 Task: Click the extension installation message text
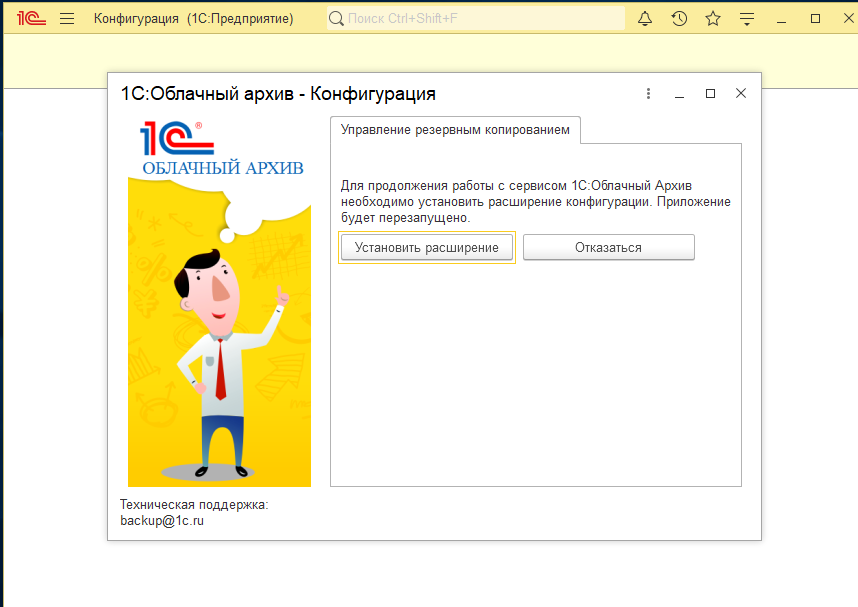point(536,201)
